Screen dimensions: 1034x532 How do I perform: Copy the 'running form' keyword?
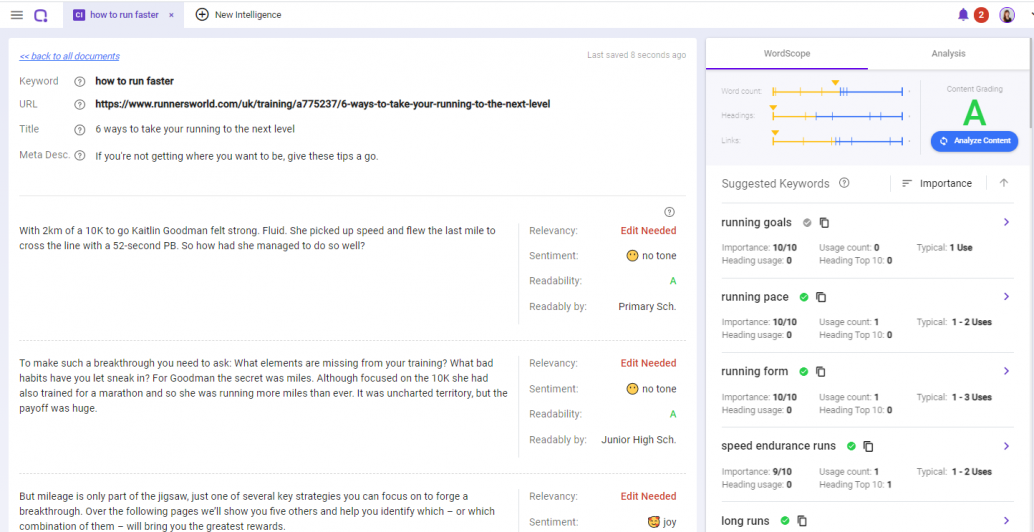[820, 372]
